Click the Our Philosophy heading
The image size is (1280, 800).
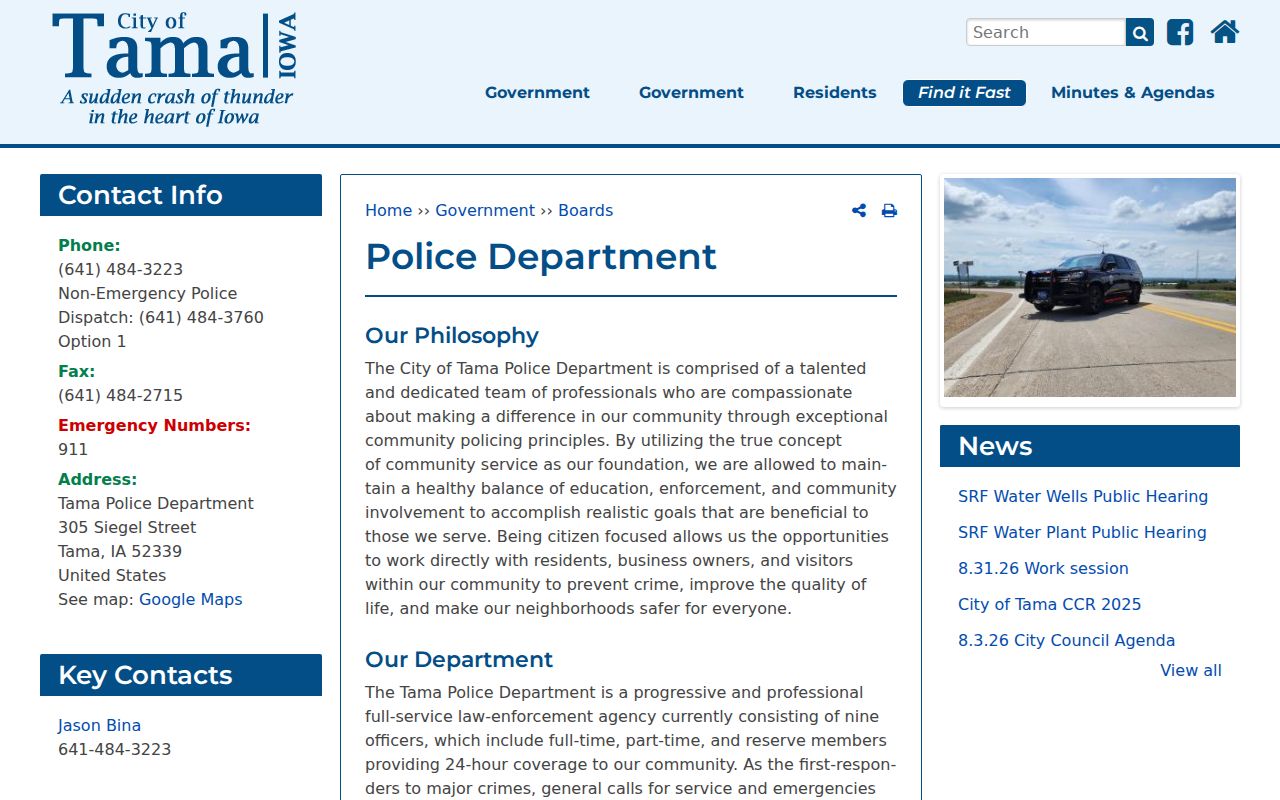click(x=452, y=335)
